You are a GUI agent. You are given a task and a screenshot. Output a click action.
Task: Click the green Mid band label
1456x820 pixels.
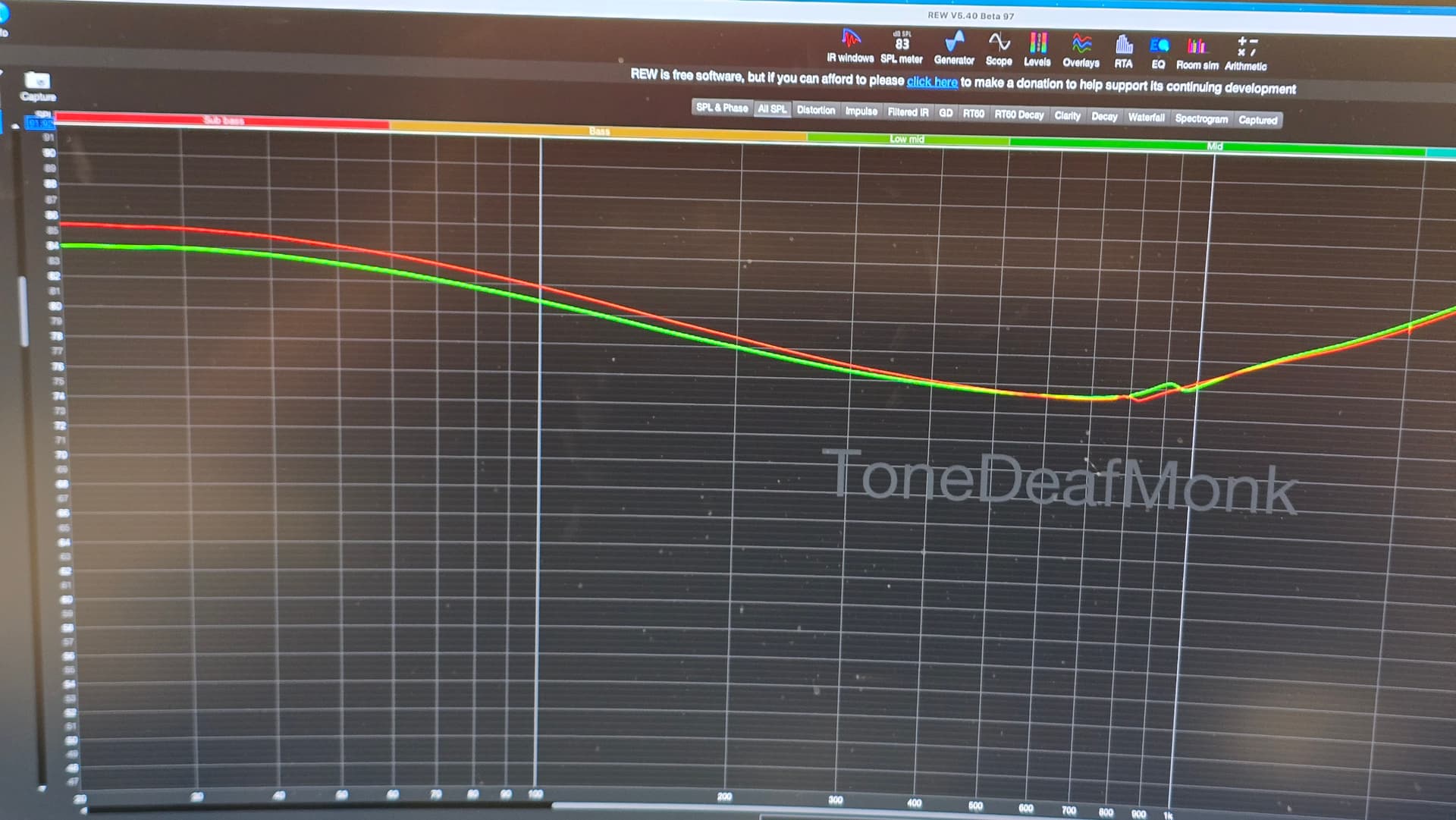pyautogui.click(x=1215, y=146)
